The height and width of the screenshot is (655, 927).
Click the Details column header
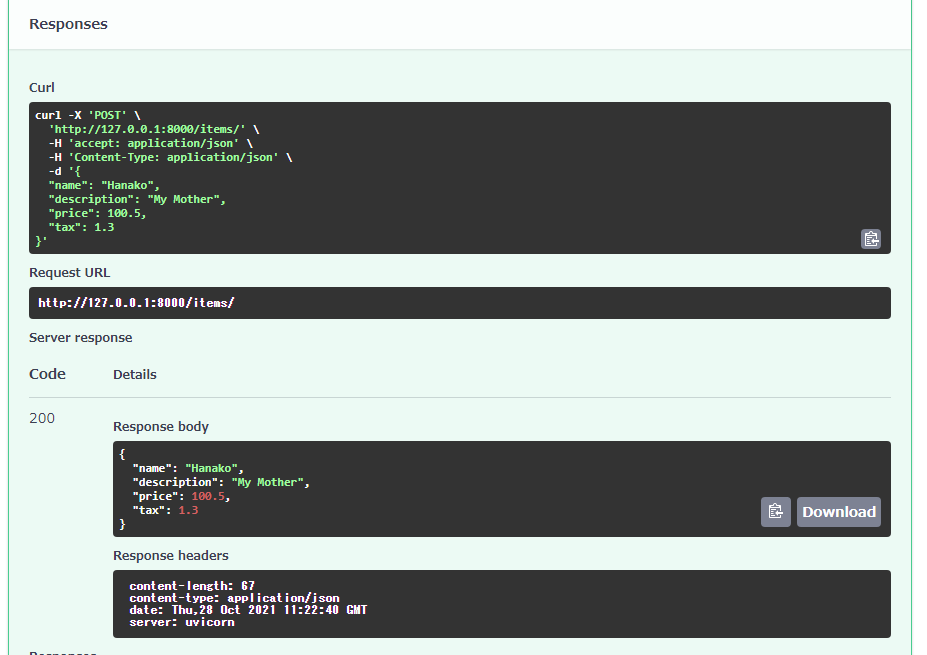(134, 374)
